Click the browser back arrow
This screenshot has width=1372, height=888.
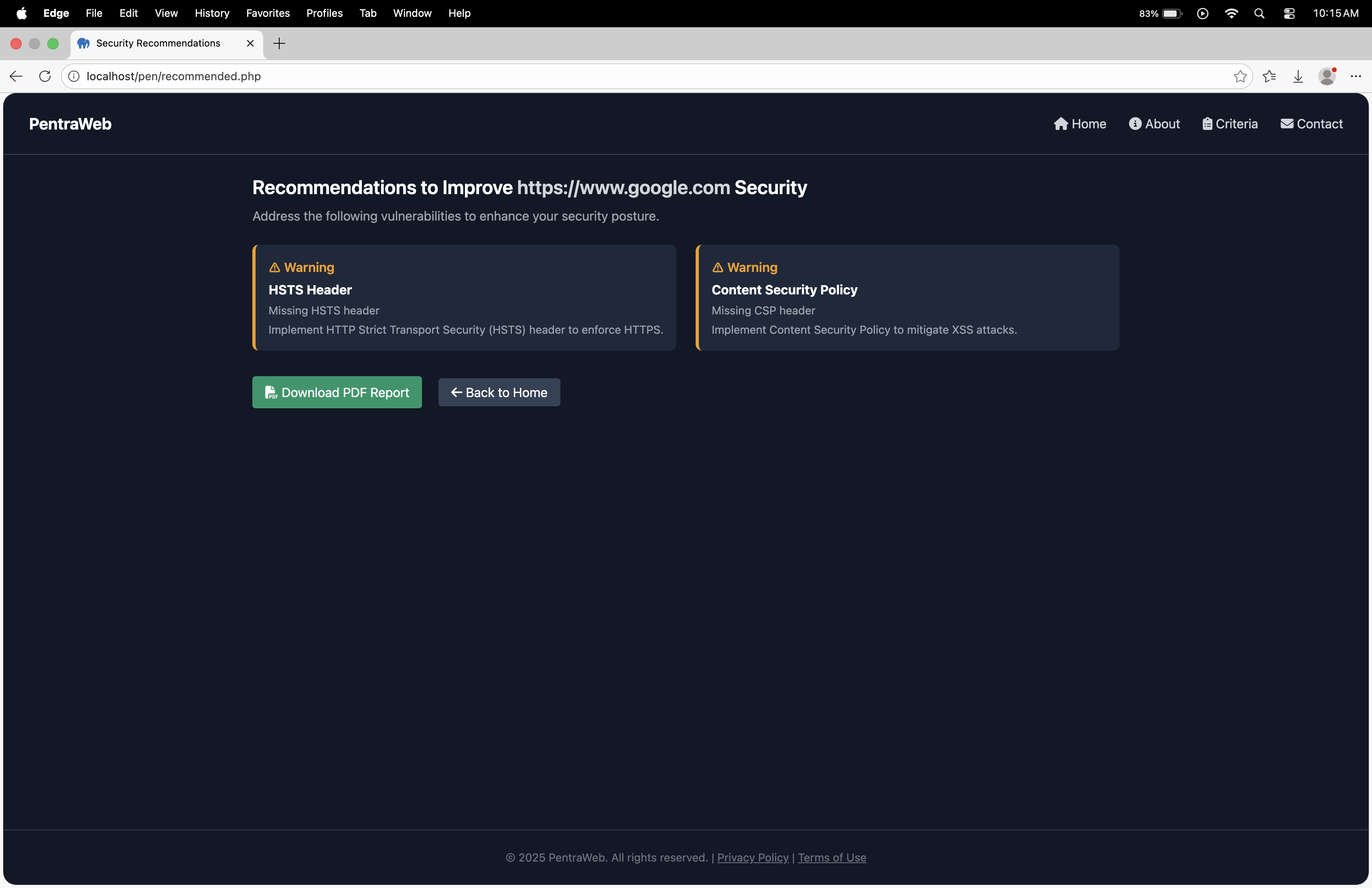(16, 76)
